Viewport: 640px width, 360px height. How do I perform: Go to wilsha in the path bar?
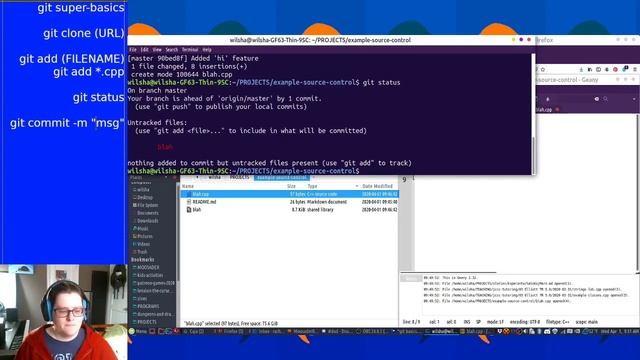(214, 178)
